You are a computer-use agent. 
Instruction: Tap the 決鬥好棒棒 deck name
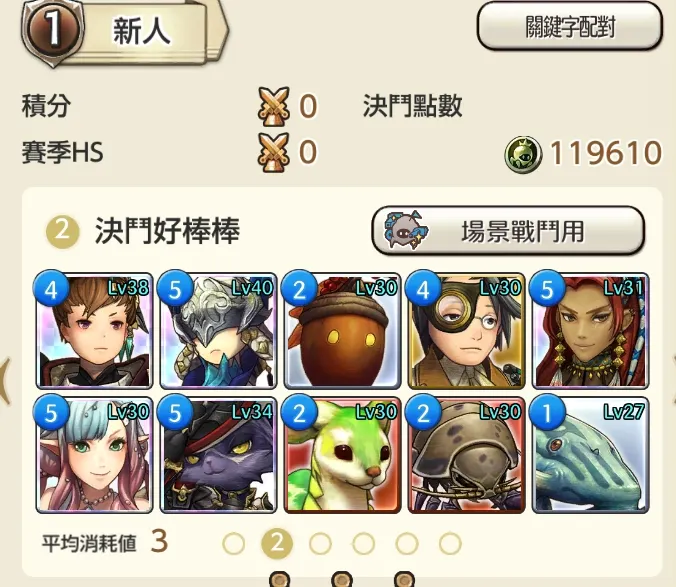167,231
